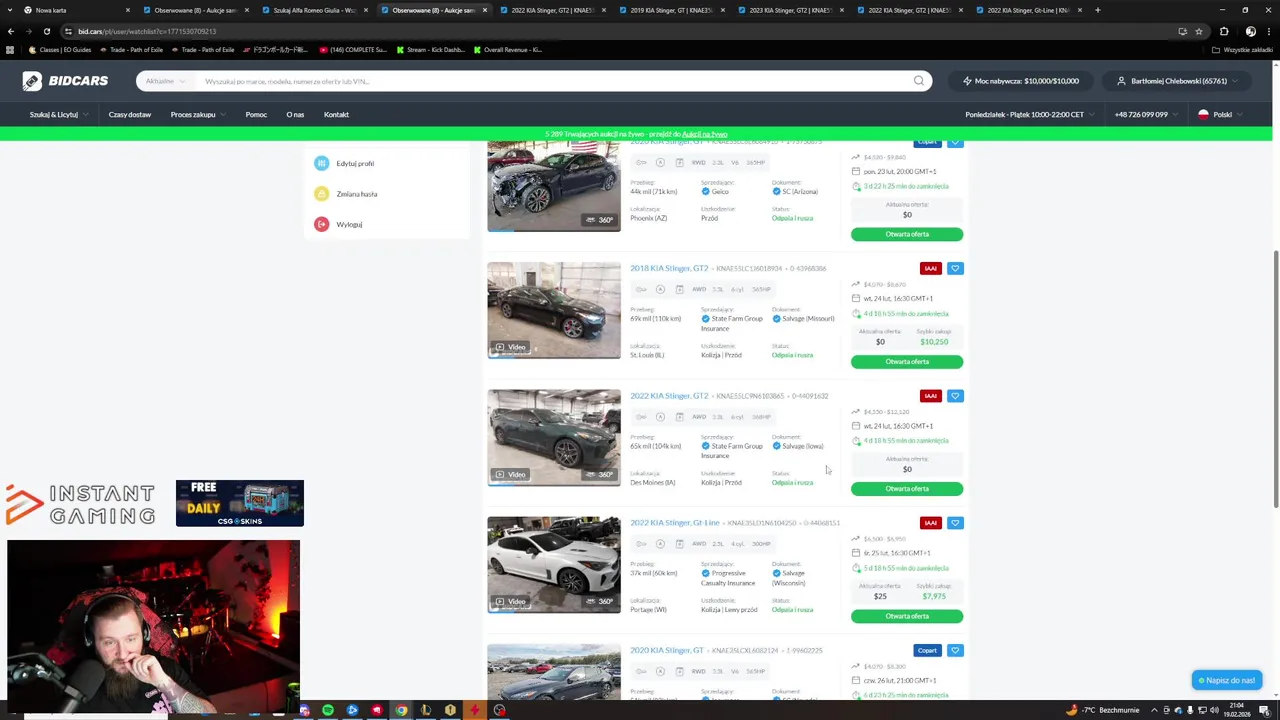Click the IAAI badge on 2022 Stinger GT2
1280x720 pixels.
(x=931, y=396)
